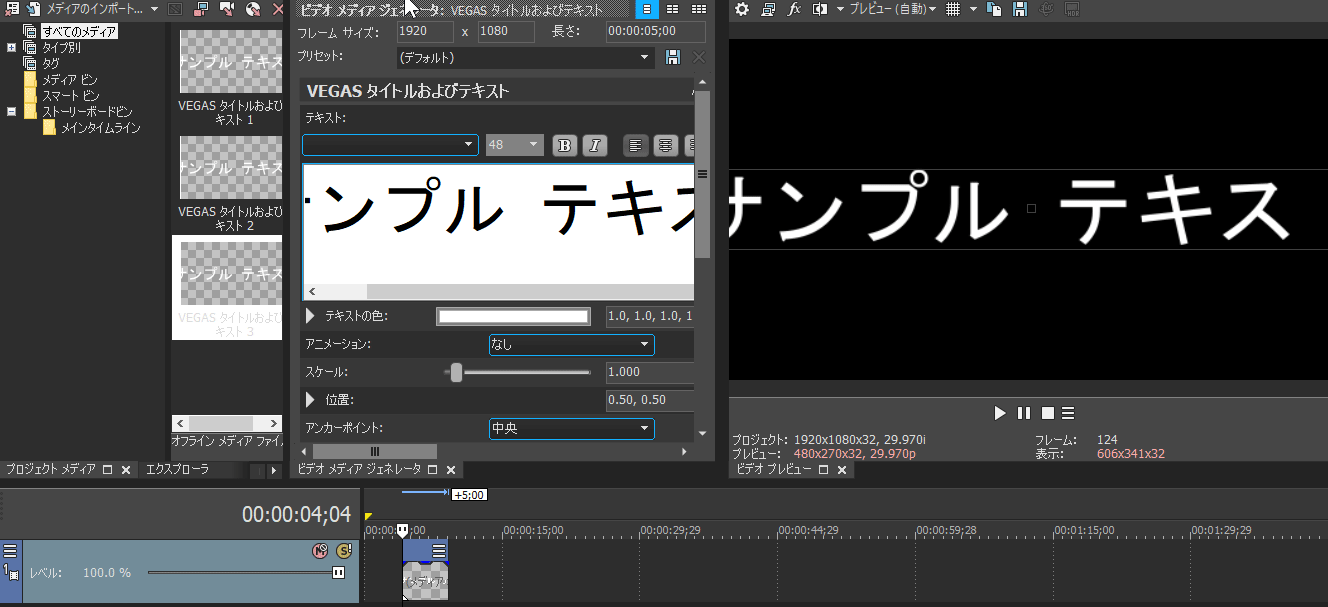The width and height of the screenshot is (1328, 607).
Task: Copy snapshot to clipboard icon
Action: pos(994,9)
